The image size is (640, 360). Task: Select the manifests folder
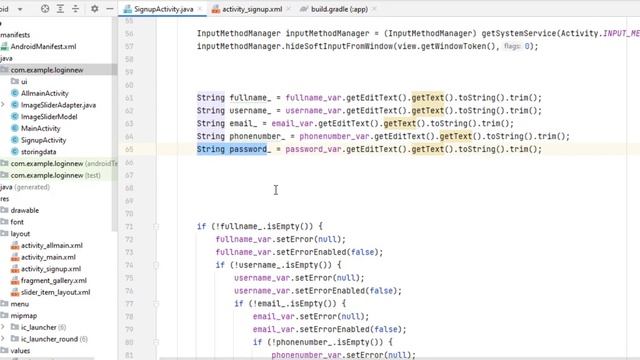(15, 35)
